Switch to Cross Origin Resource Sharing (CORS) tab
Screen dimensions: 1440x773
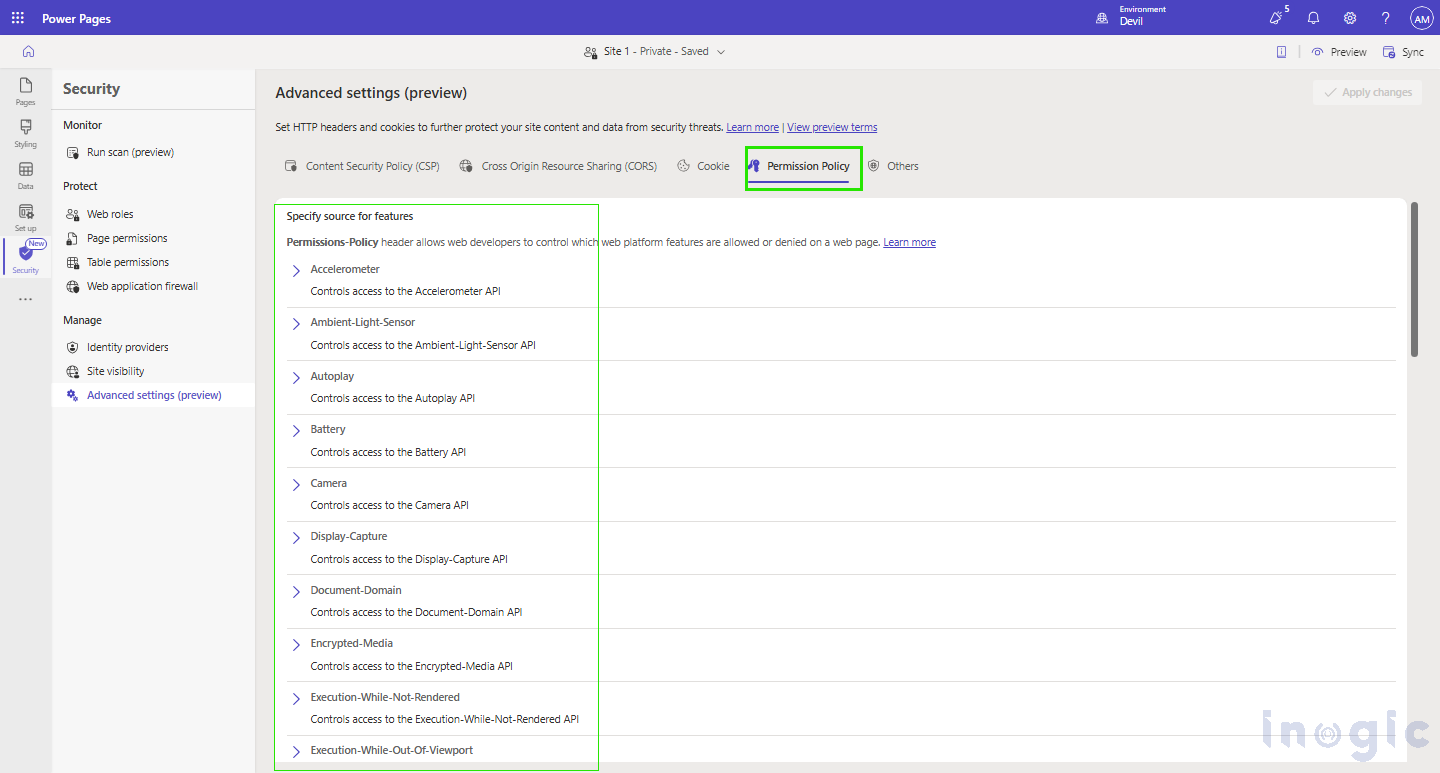[x=558, y=166]
